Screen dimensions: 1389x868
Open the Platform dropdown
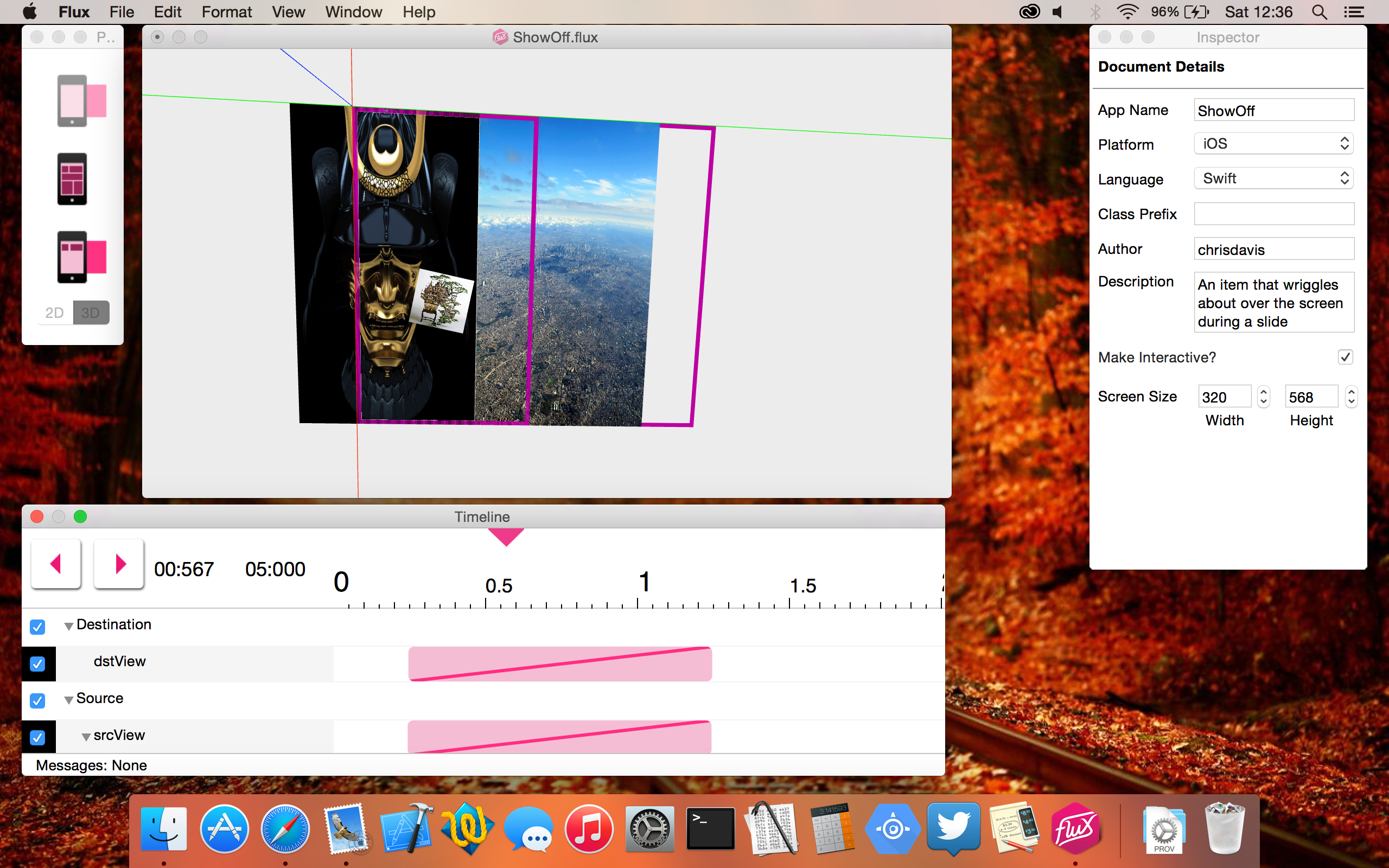click(1273, 144)
